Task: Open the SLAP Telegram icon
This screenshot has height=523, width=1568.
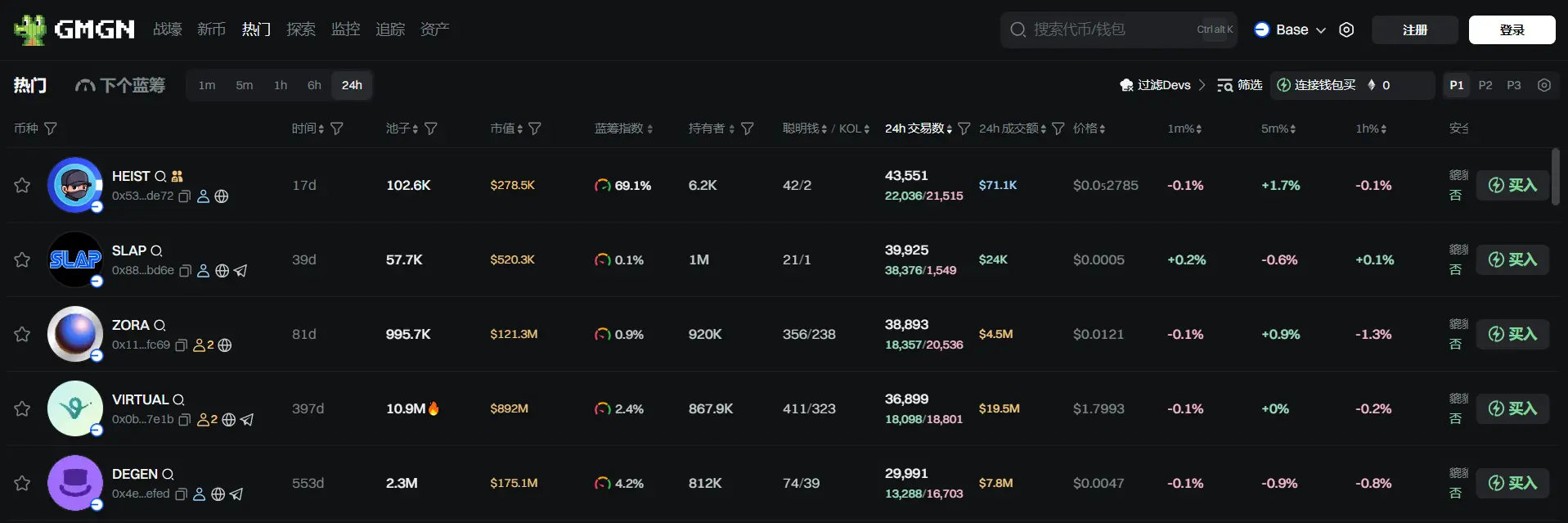Action: [x=240, y=271]
